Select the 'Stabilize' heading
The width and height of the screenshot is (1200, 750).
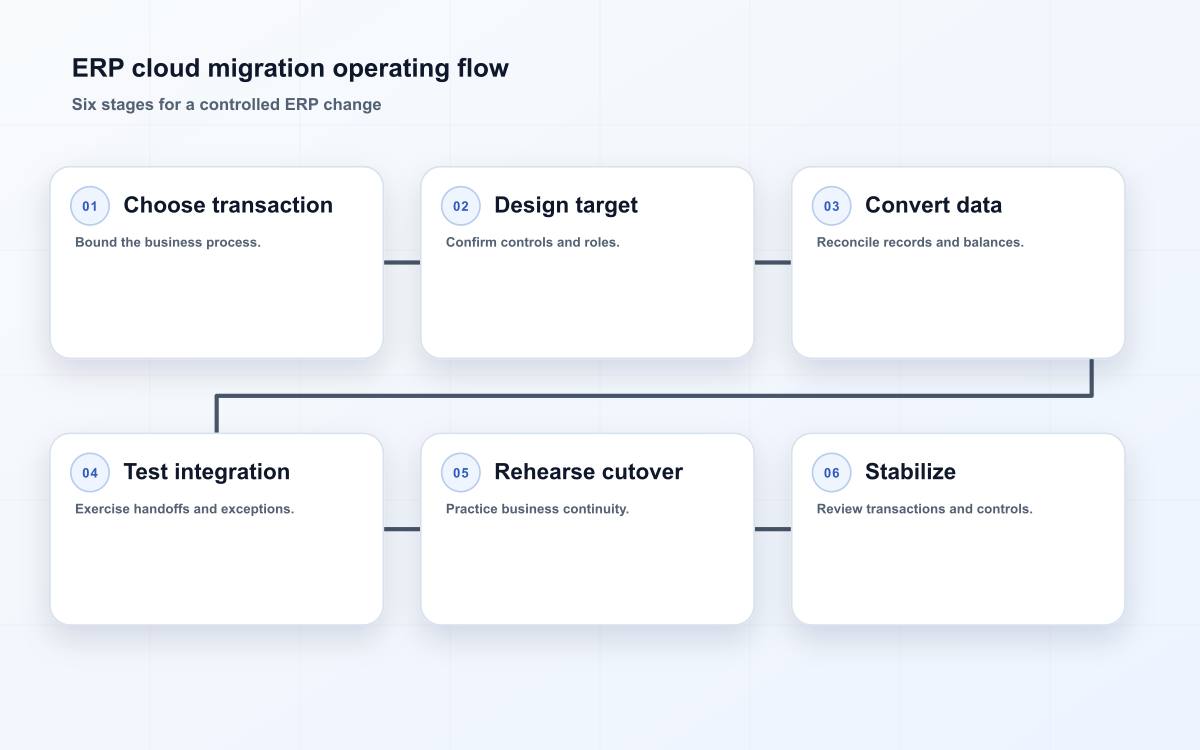910,472
